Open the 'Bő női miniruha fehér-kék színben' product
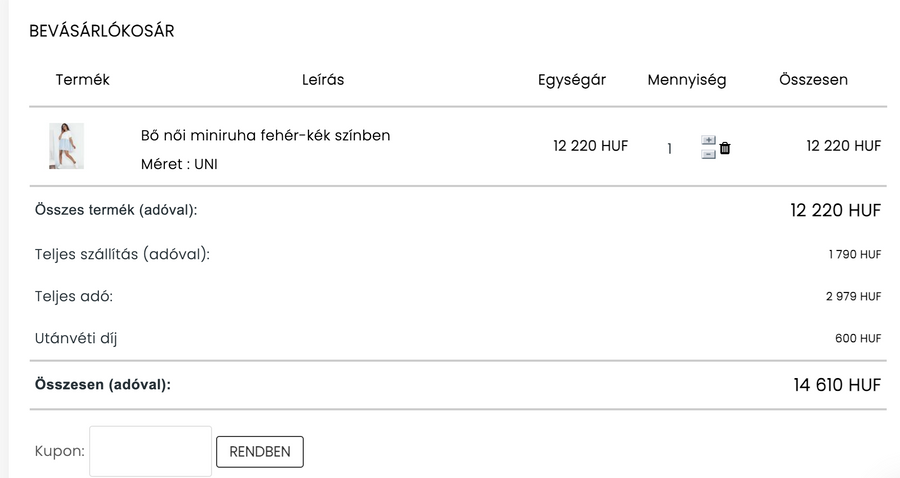This screenshot has height=478, width=900. [x=265, y=135]
